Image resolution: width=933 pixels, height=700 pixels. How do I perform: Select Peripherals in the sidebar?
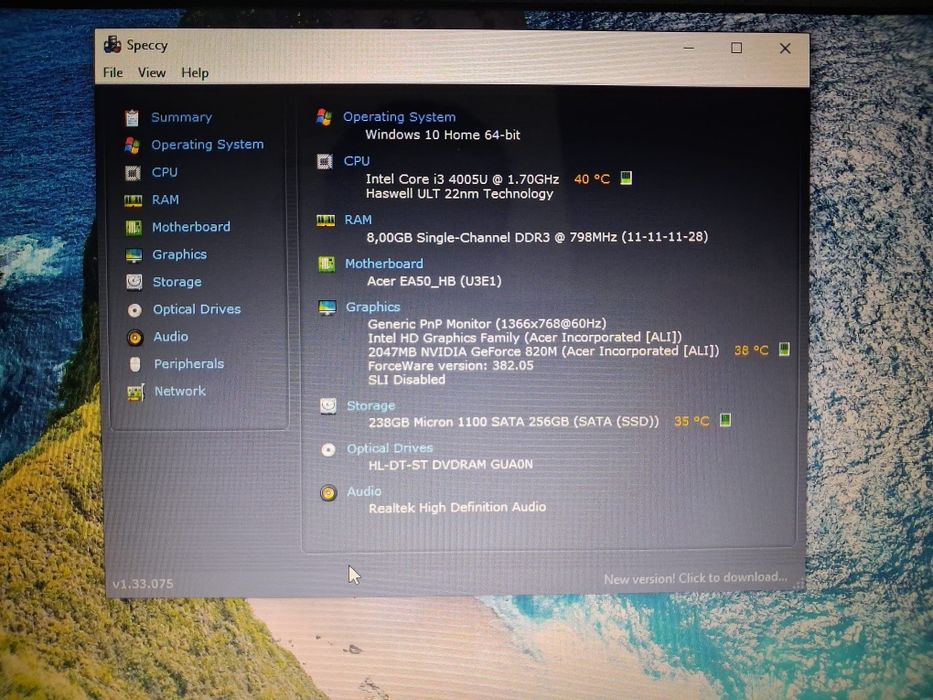tap(189, 364)
